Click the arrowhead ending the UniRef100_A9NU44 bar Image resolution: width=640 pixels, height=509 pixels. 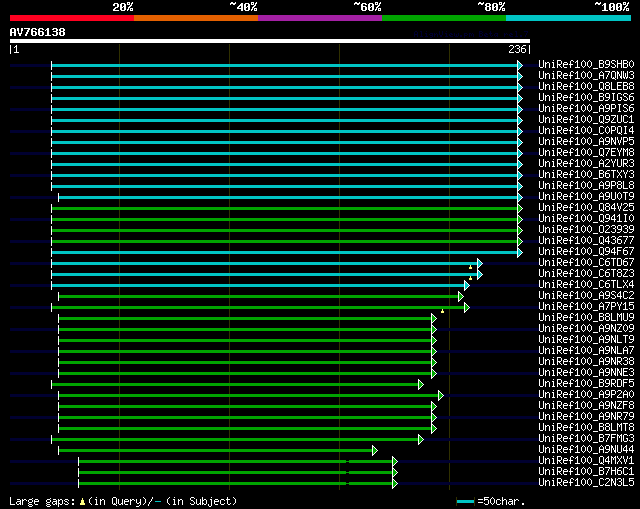coord(375,451)
